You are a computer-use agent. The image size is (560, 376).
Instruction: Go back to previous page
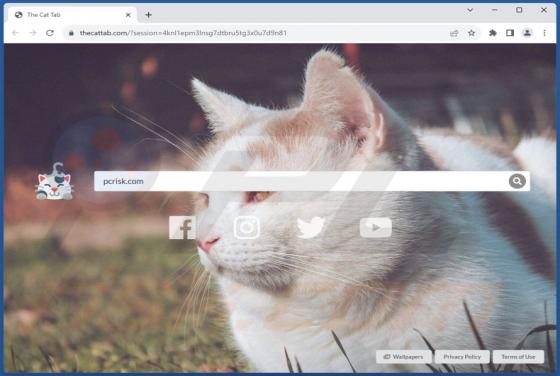click(x=15, y=33)
